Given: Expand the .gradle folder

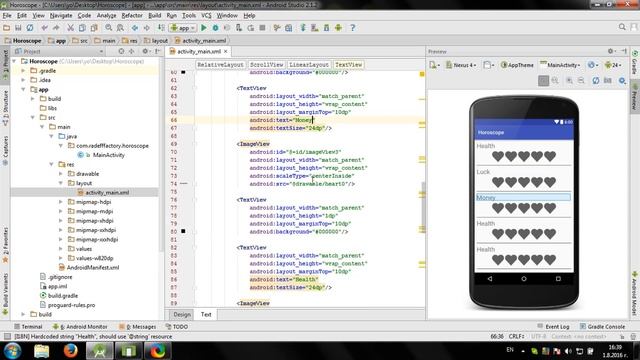Looking at the screenshot, I should pos(23,71).
